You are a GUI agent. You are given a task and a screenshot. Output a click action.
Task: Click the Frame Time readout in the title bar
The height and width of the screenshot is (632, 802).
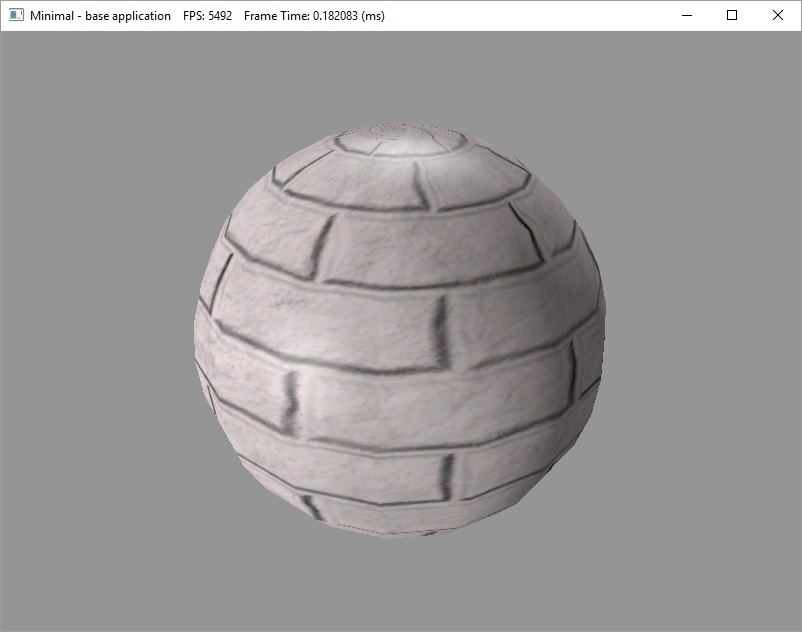(314, 16)
